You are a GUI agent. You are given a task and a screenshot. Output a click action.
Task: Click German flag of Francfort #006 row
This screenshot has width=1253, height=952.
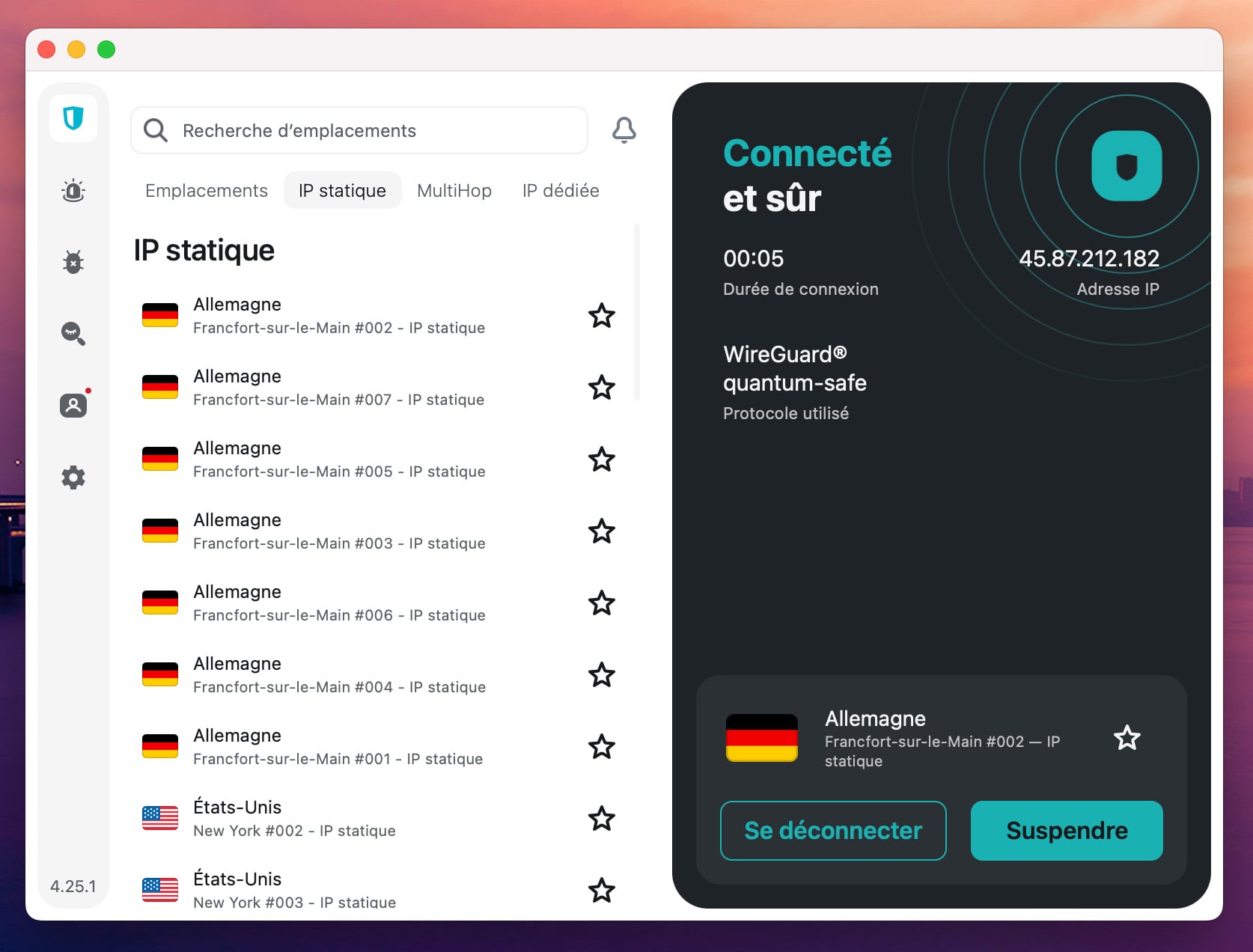click(160, 602)
